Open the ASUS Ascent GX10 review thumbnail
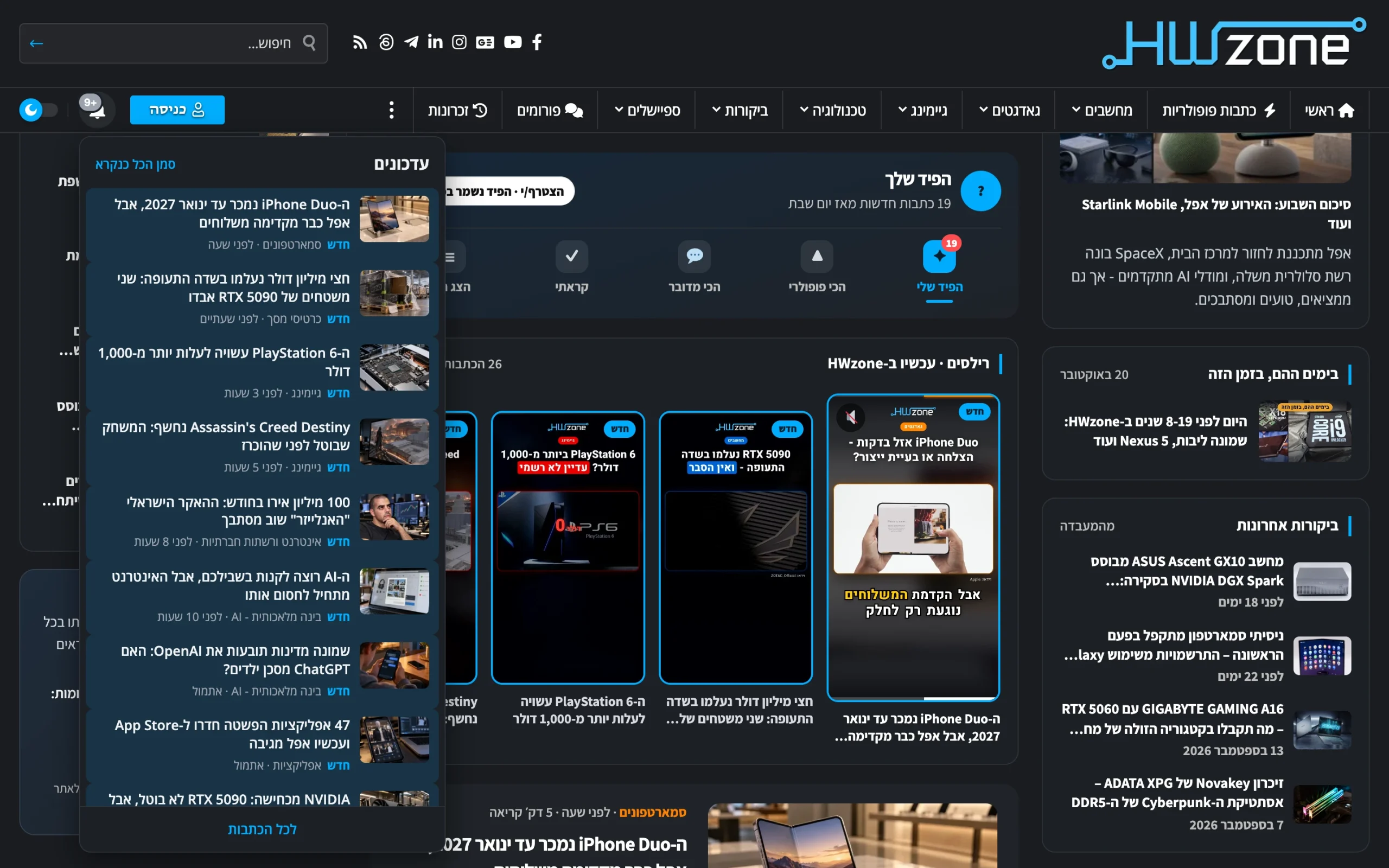 (x=1322, y=580)
